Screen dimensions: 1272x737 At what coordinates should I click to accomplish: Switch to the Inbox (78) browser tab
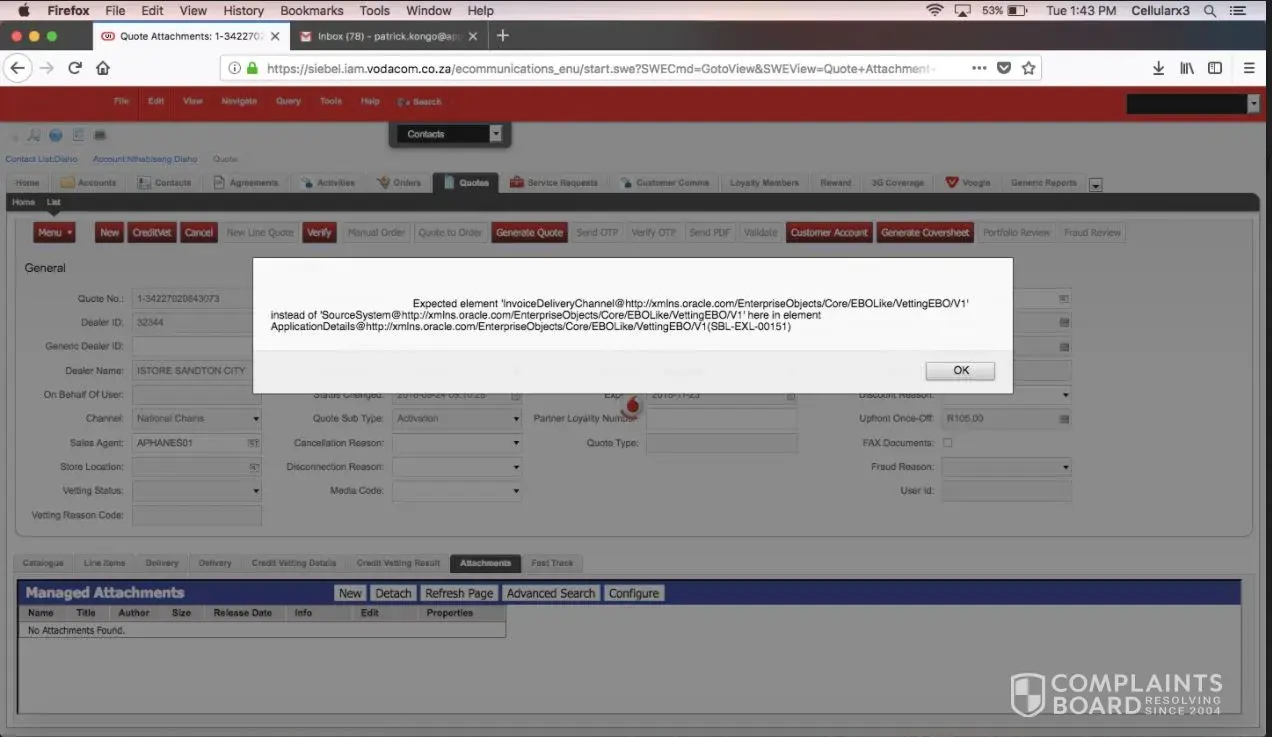pyautogui.click(x=388, y=36)
